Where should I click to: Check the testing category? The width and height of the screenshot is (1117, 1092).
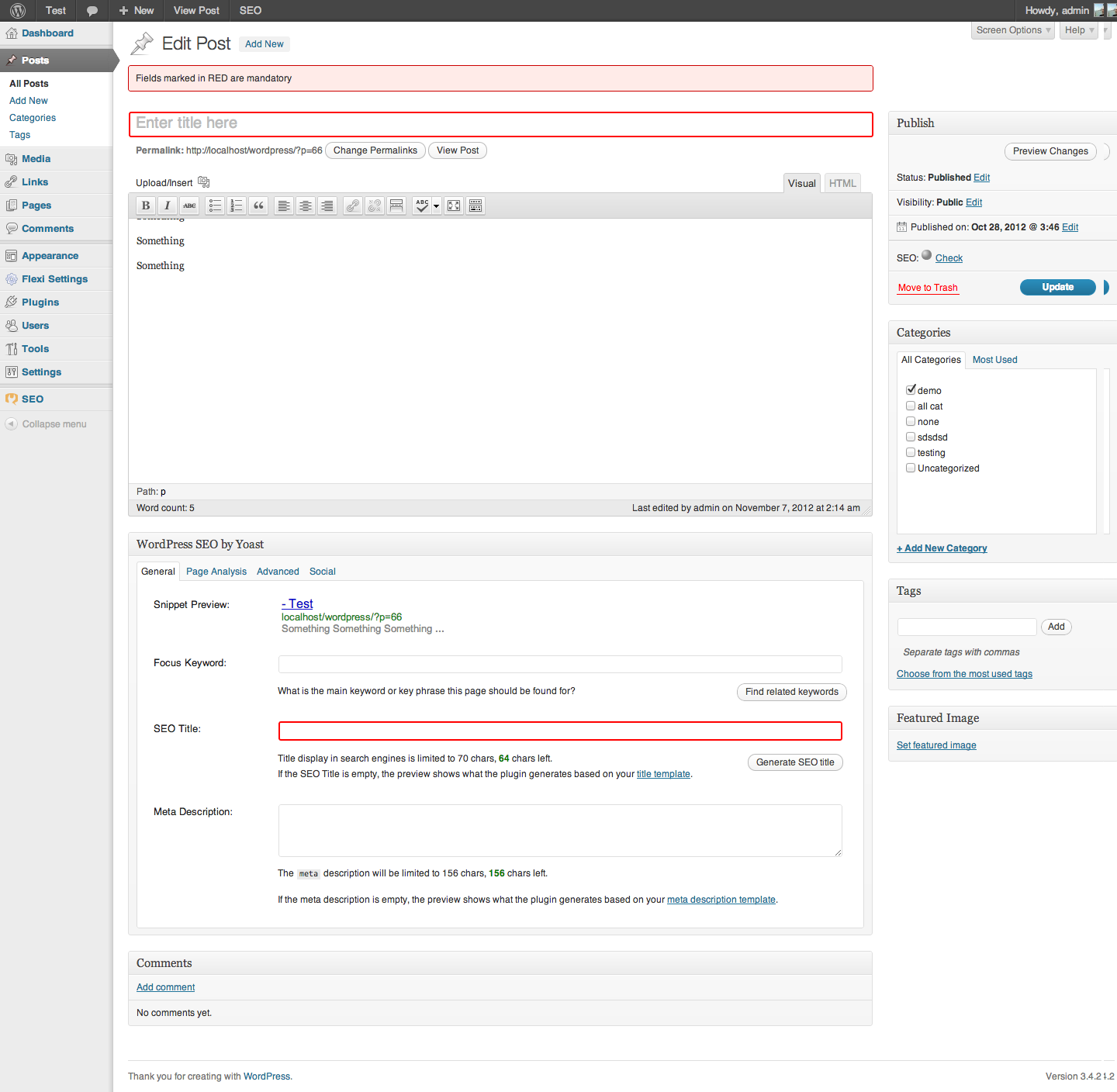tap(911, 452)
